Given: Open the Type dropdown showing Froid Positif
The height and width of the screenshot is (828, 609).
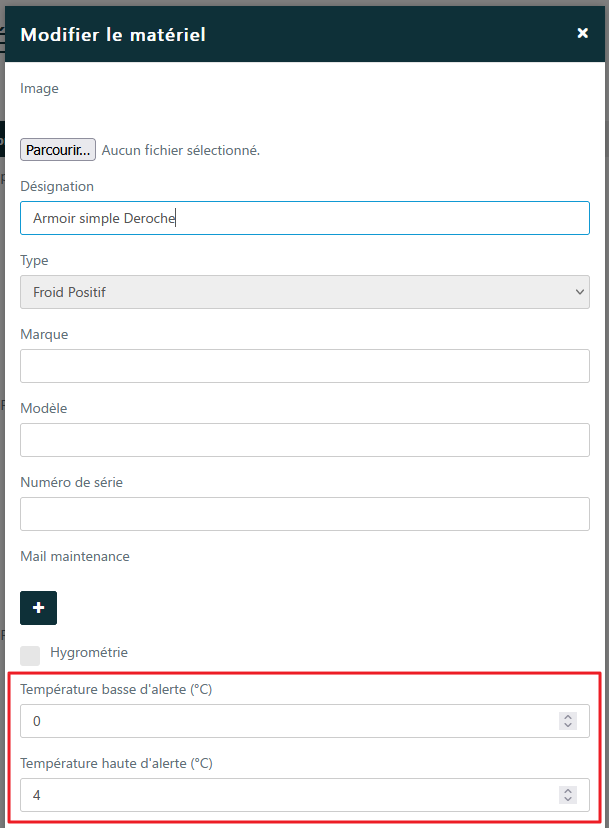Looking at the screenshot, I should pos(304,292).
